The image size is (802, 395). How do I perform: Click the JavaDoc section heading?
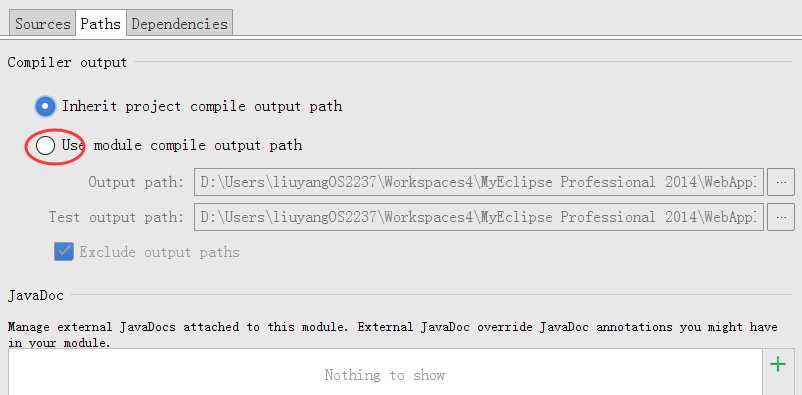point(36,296)
